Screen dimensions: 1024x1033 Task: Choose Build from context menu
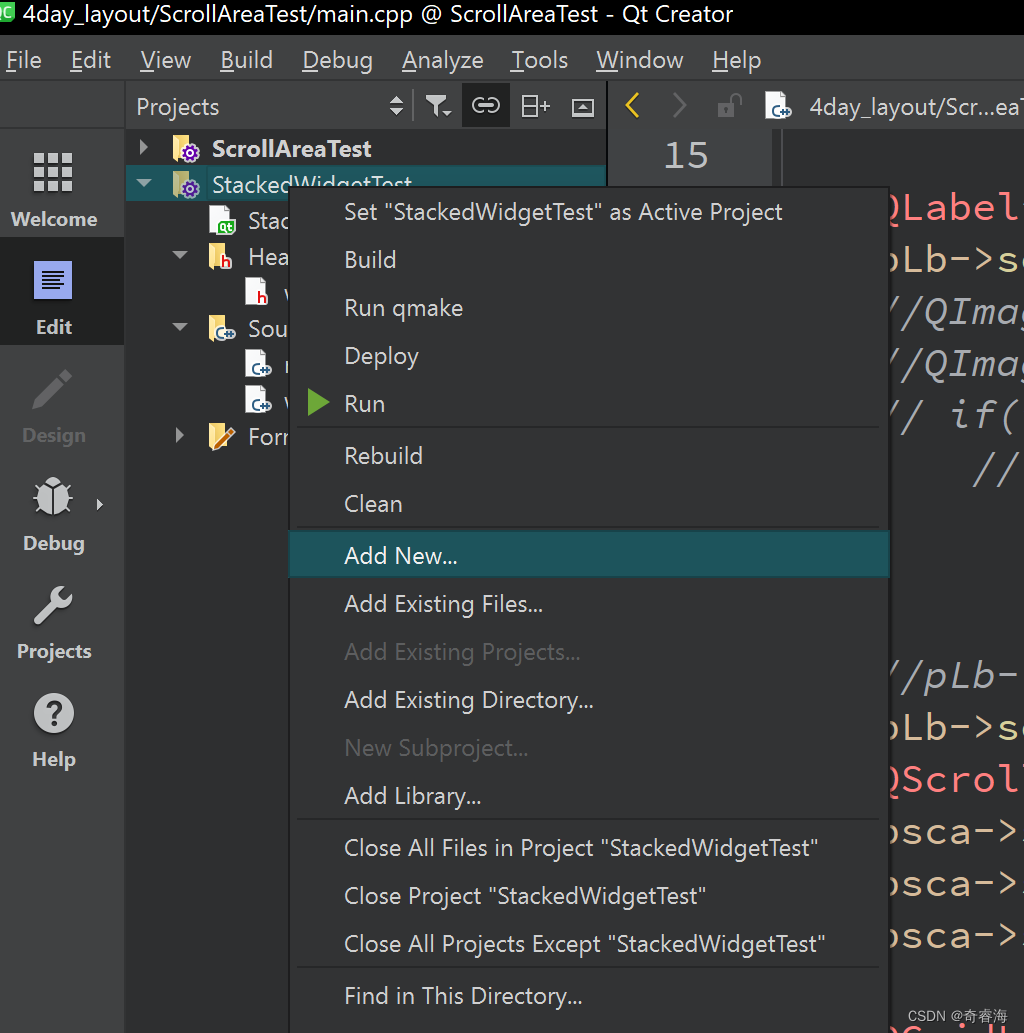click(589, 260)
